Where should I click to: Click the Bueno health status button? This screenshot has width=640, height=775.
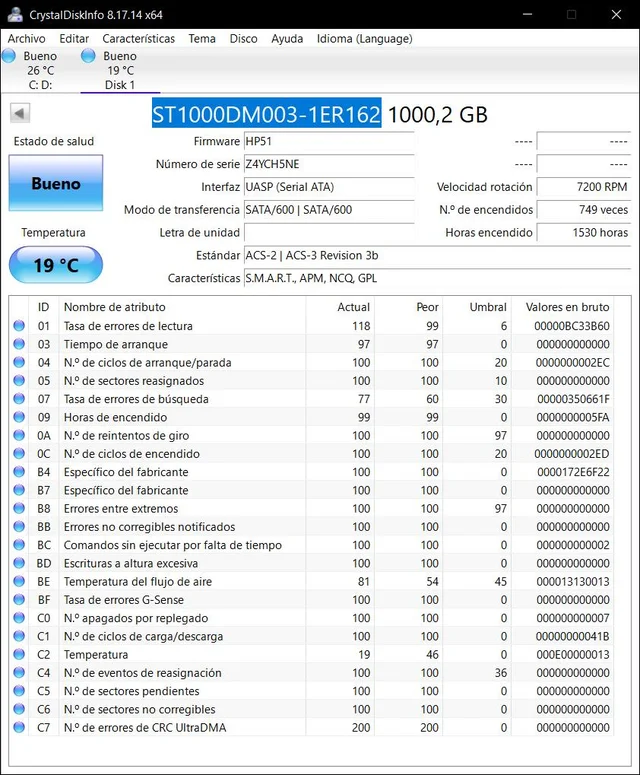pyautogui.click(x=56, y=183)
